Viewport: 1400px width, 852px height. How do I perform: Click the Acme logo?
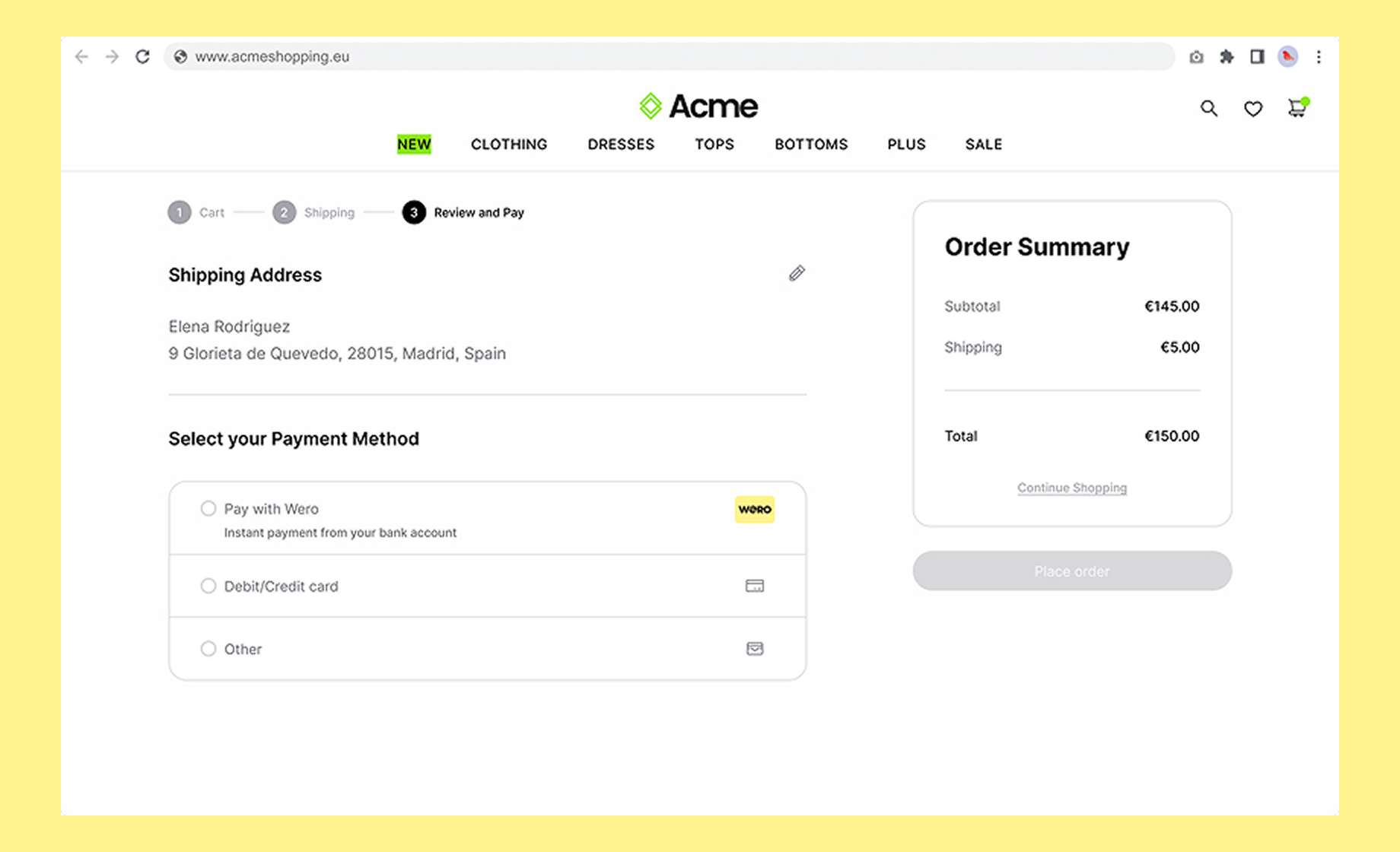698,106
